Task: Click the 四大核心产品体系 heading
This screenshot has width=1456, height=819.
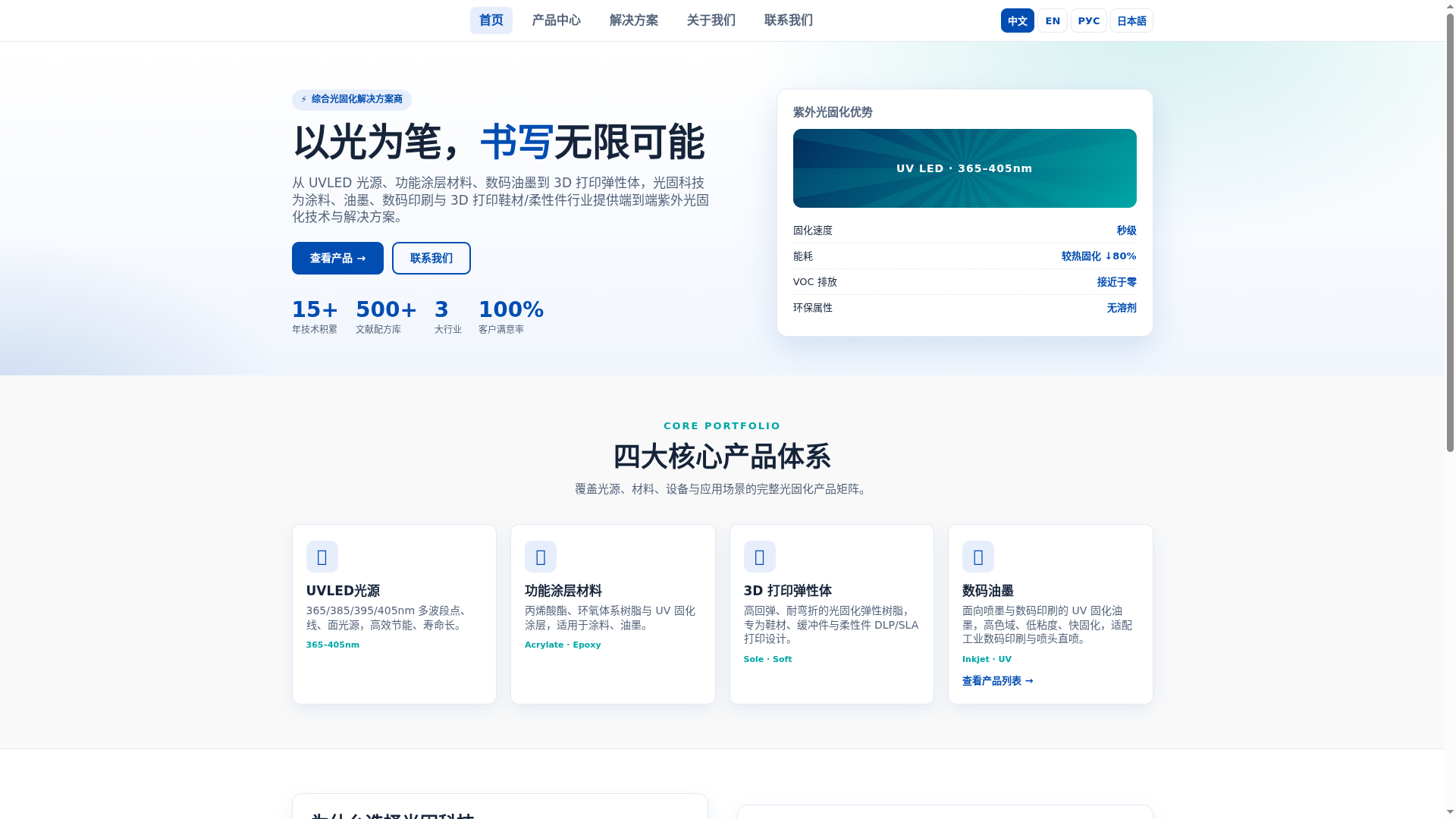Action: (722, 457)
